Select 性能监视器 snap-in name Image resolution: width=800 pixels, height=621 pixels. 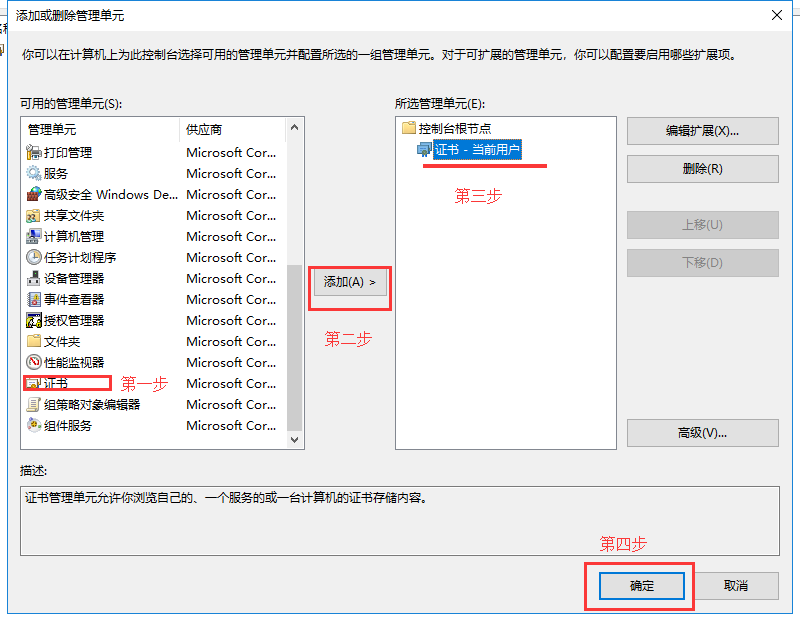coord(74,362)
